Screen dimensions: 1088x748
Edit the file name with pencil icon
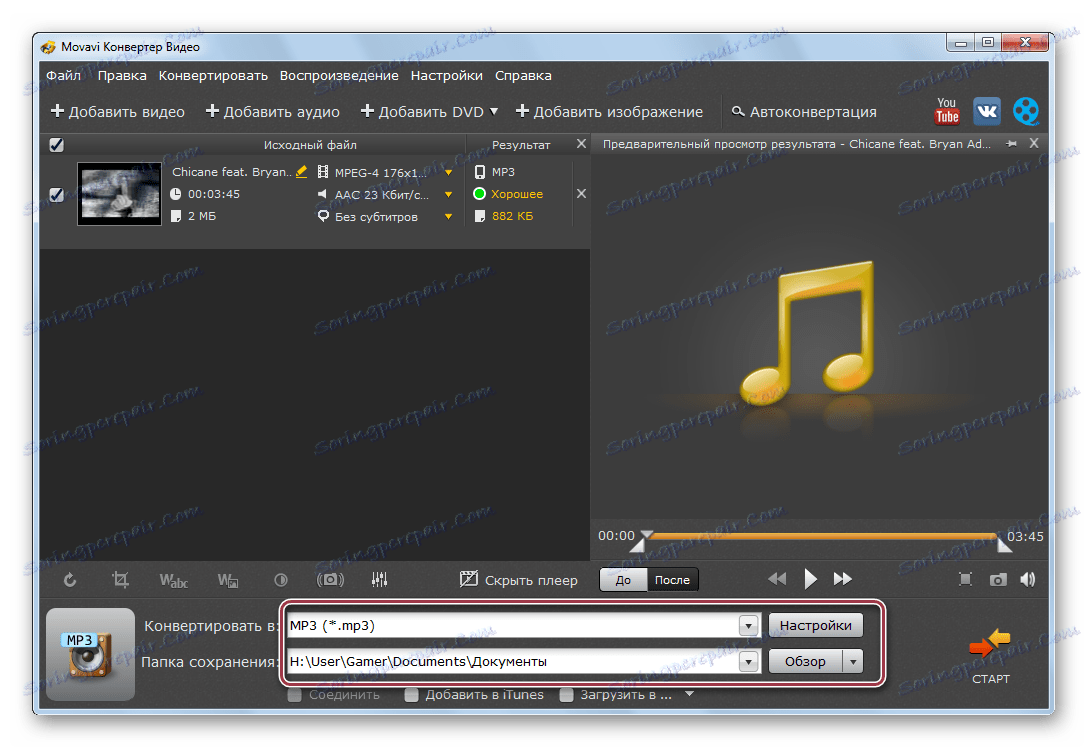pyautogui.click(x=301, y=171)
